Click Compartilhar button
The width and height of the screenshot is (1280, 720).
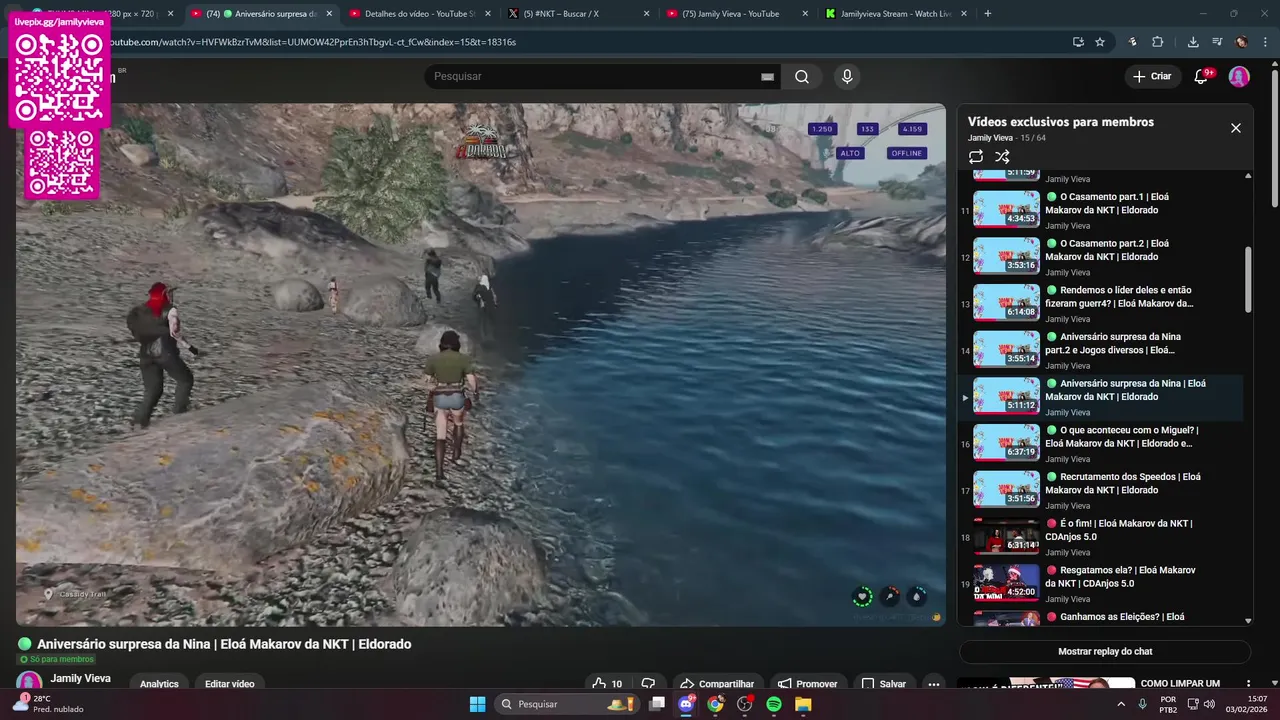(x=717, y=684)
